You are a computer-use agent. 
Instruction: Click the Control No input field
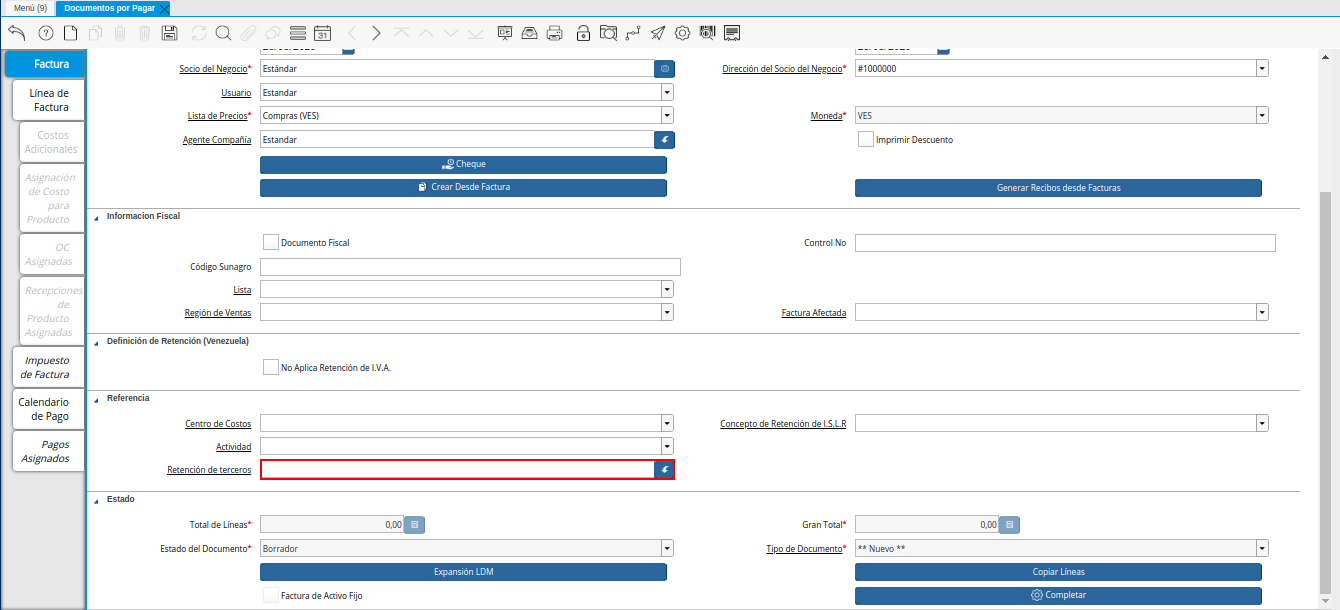[x=1065, y=243]
